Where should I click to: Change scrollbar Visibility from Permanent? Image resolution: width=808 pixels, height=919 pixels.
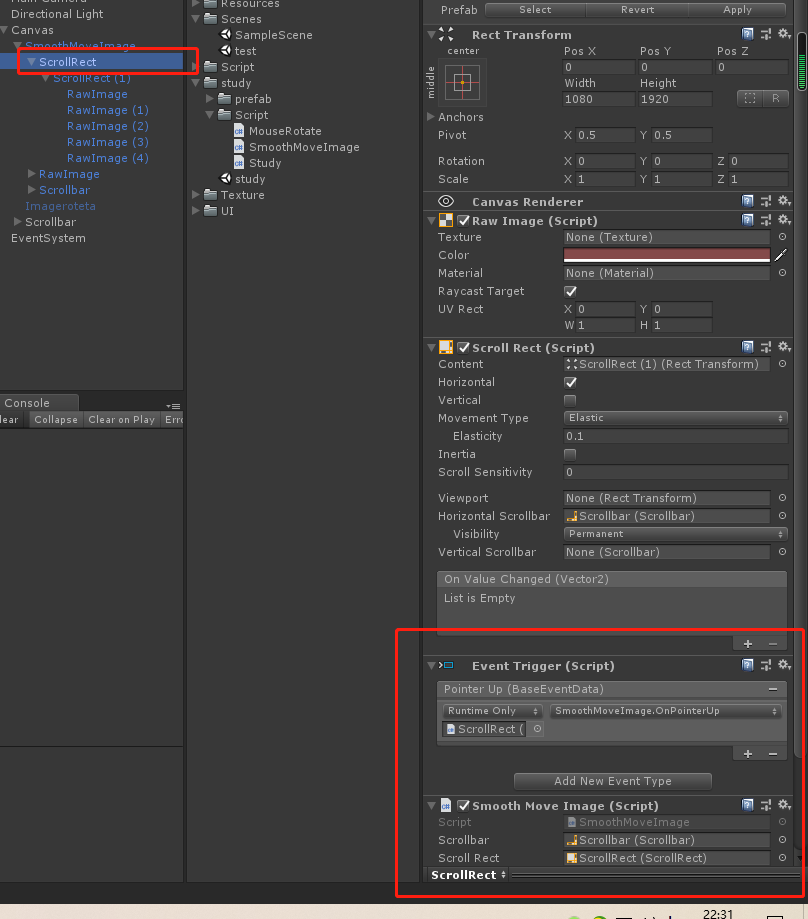(x=675, y=533)
